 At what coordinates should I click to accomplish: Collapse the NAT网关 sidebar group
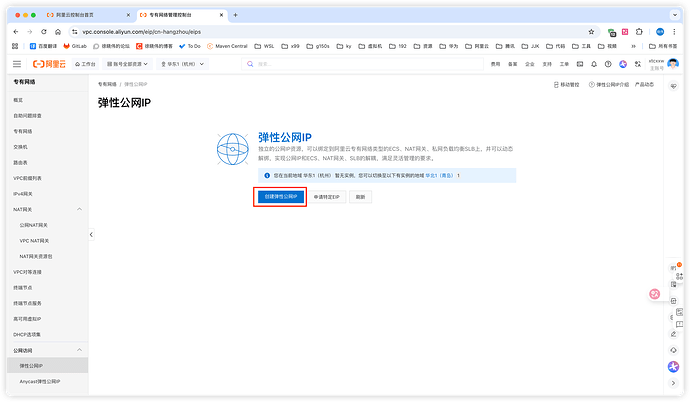click(79, 209)
